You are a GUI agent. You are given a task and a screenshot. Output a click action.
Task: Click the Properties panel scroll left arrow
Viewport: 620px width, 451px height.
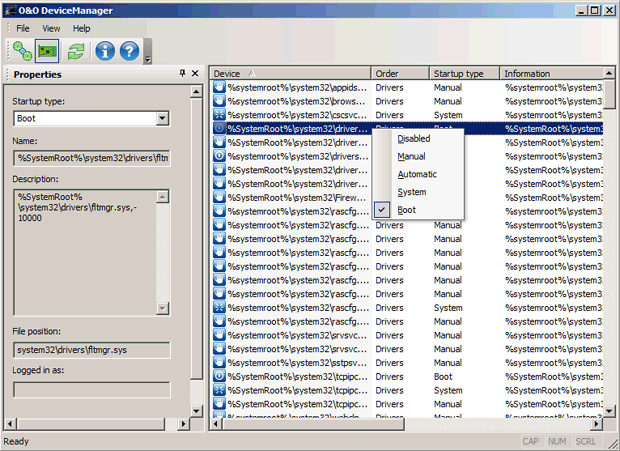(10, 424)
